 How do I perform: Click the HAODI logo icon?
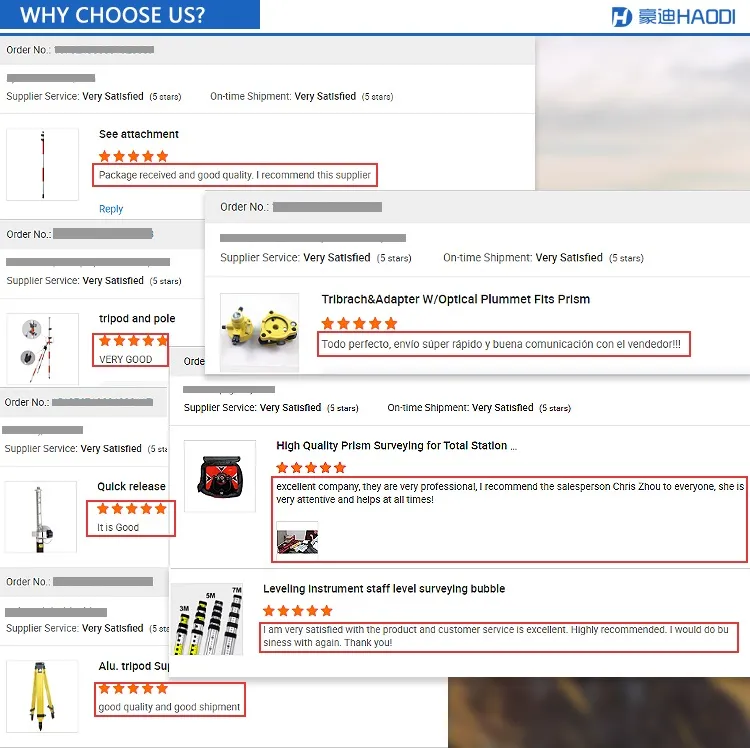[x=621, y=17]
